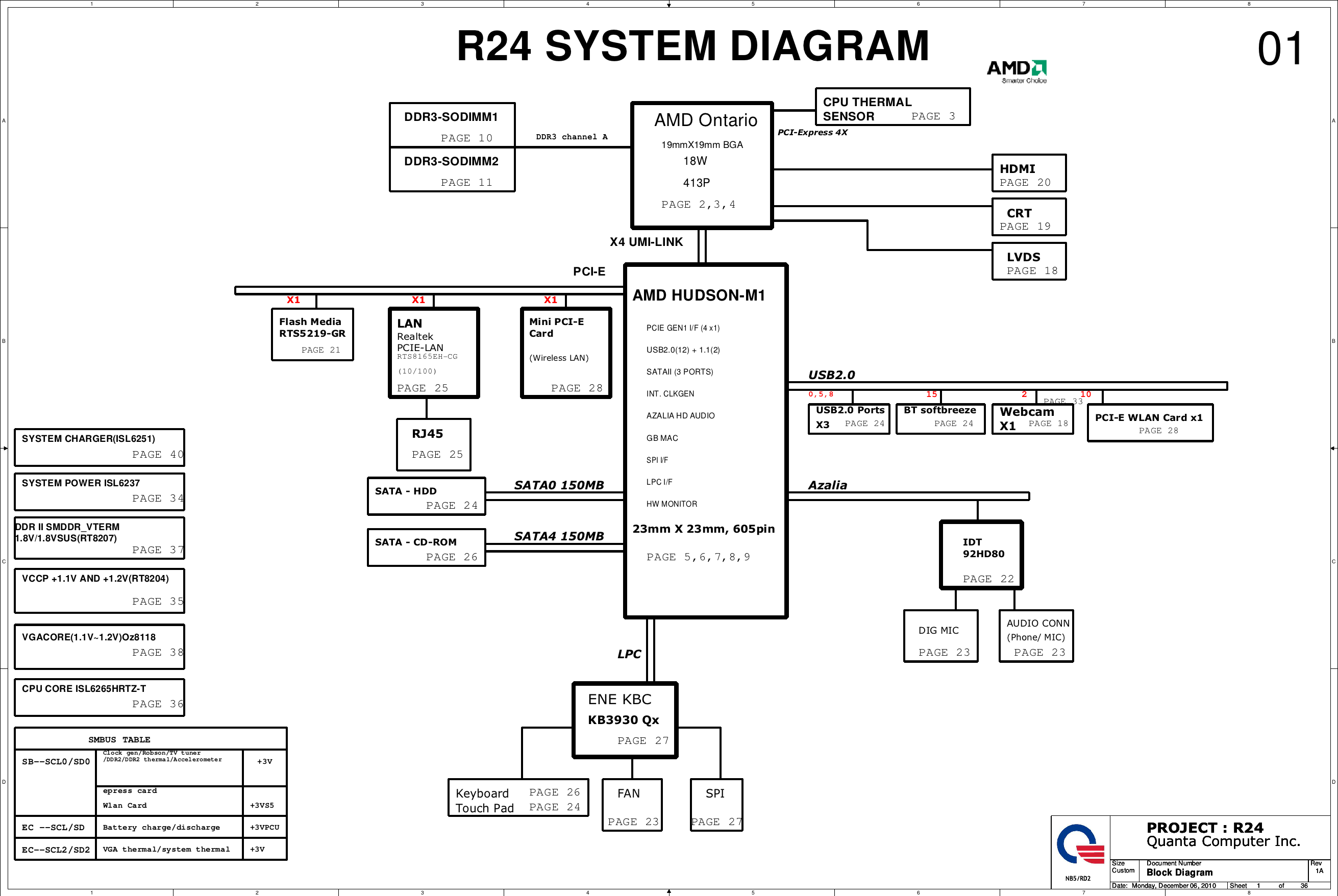Click the +3VPCU voltage cell

pos(264,828)
